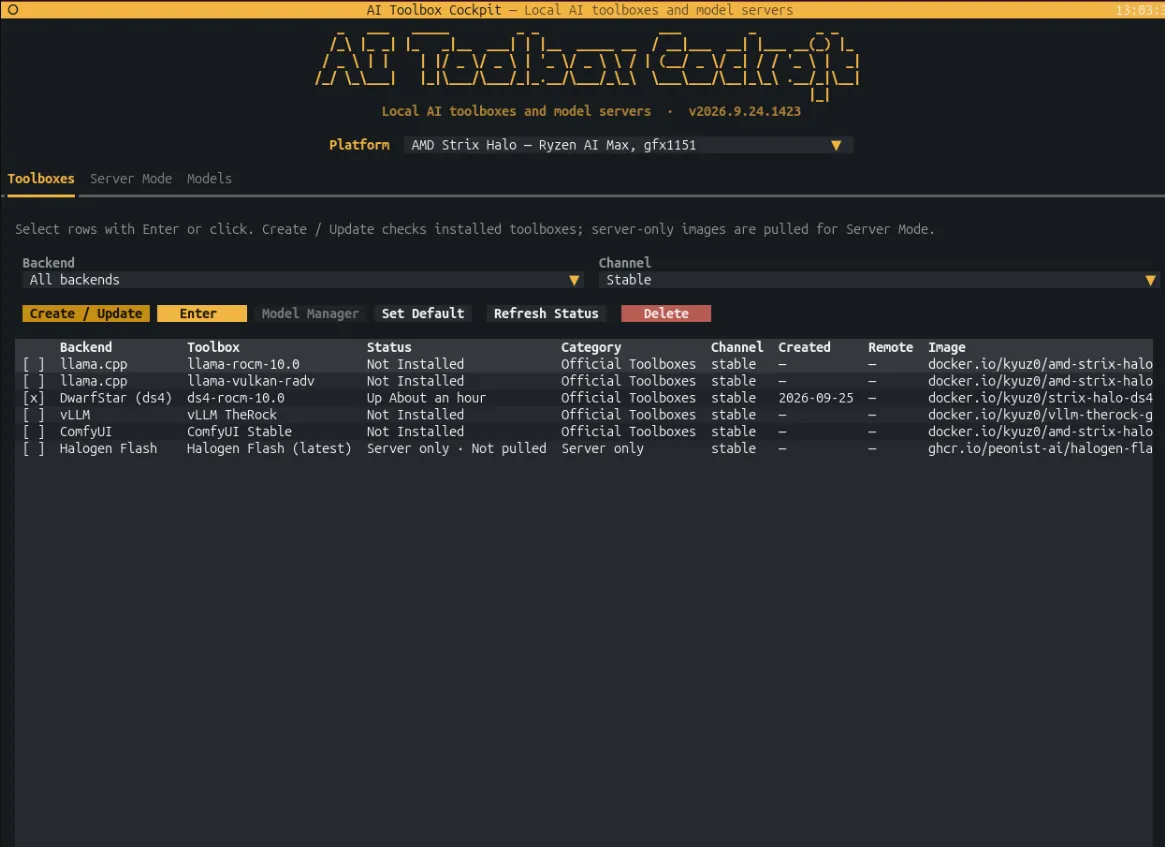1165x847 pixels.
Task: Open the All backends selector
Action: point(302,280)
